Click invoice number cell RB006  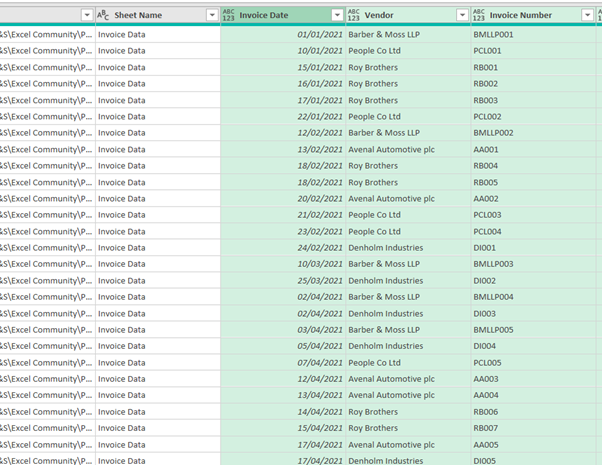point(533,412)
